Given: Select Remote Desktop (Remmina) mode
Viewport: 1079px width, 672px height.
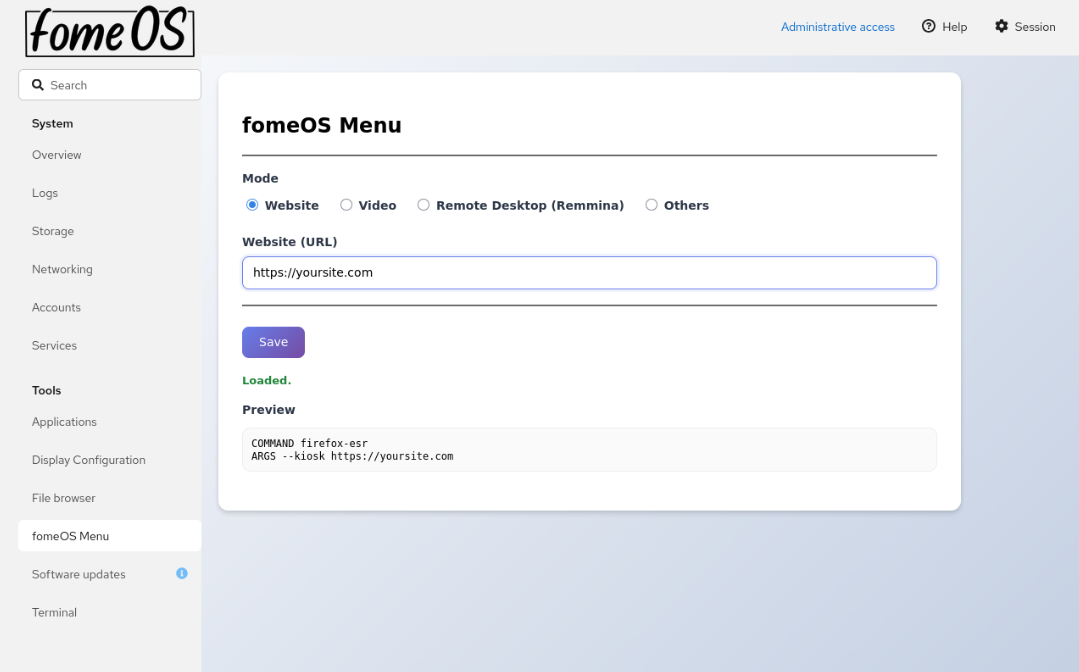Looking at the screenshot, I should [x=423, y=204].
